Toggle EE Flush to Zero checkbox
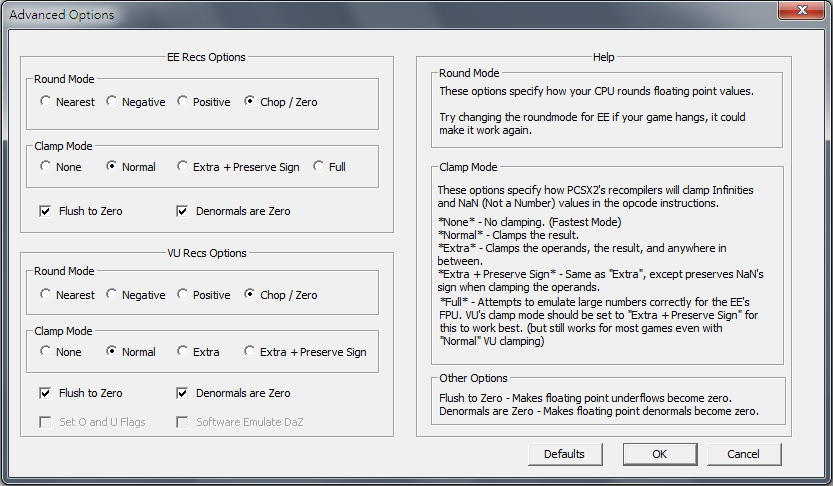This screenshot has width=833, height=486. pos(46,211)
